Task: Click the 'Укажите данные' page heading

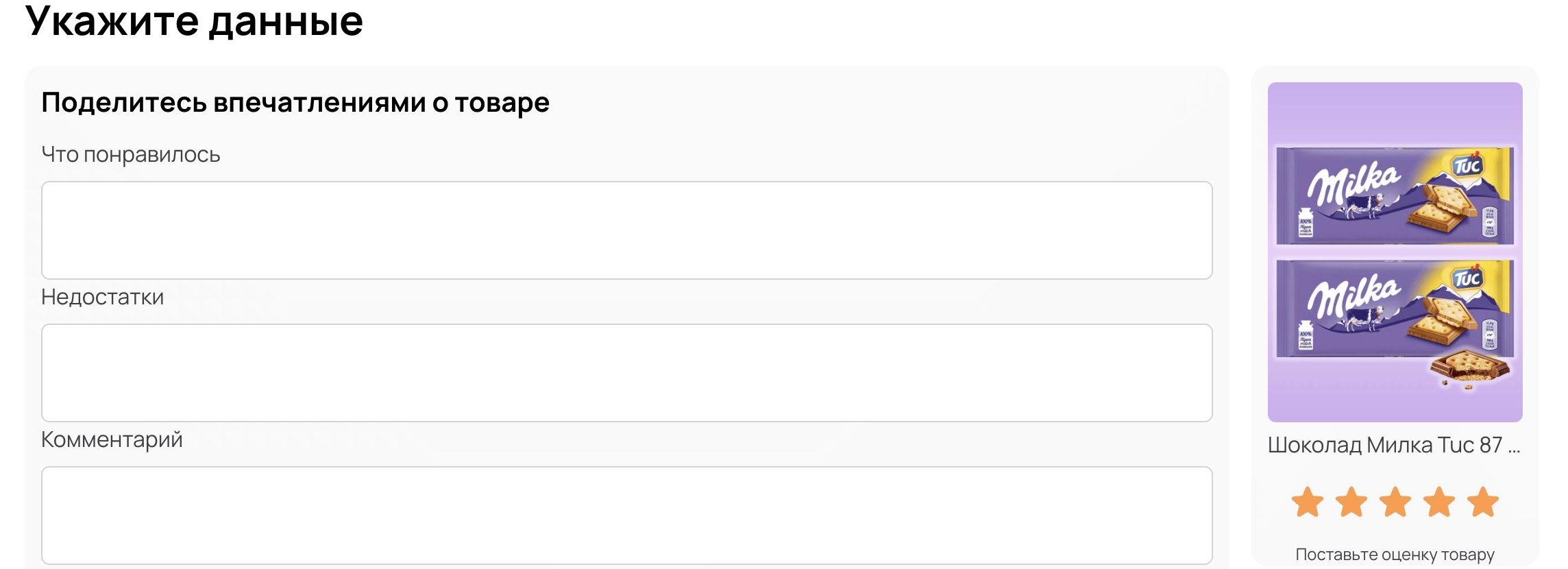Action: point(194,21)
